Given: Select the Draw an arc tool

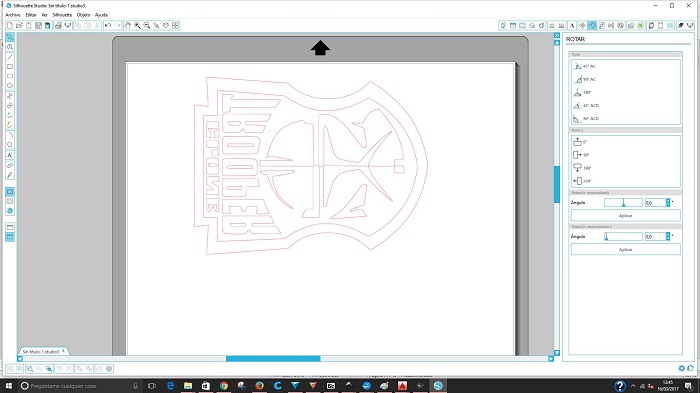Looking at the screenshot, I should point(10,135).
